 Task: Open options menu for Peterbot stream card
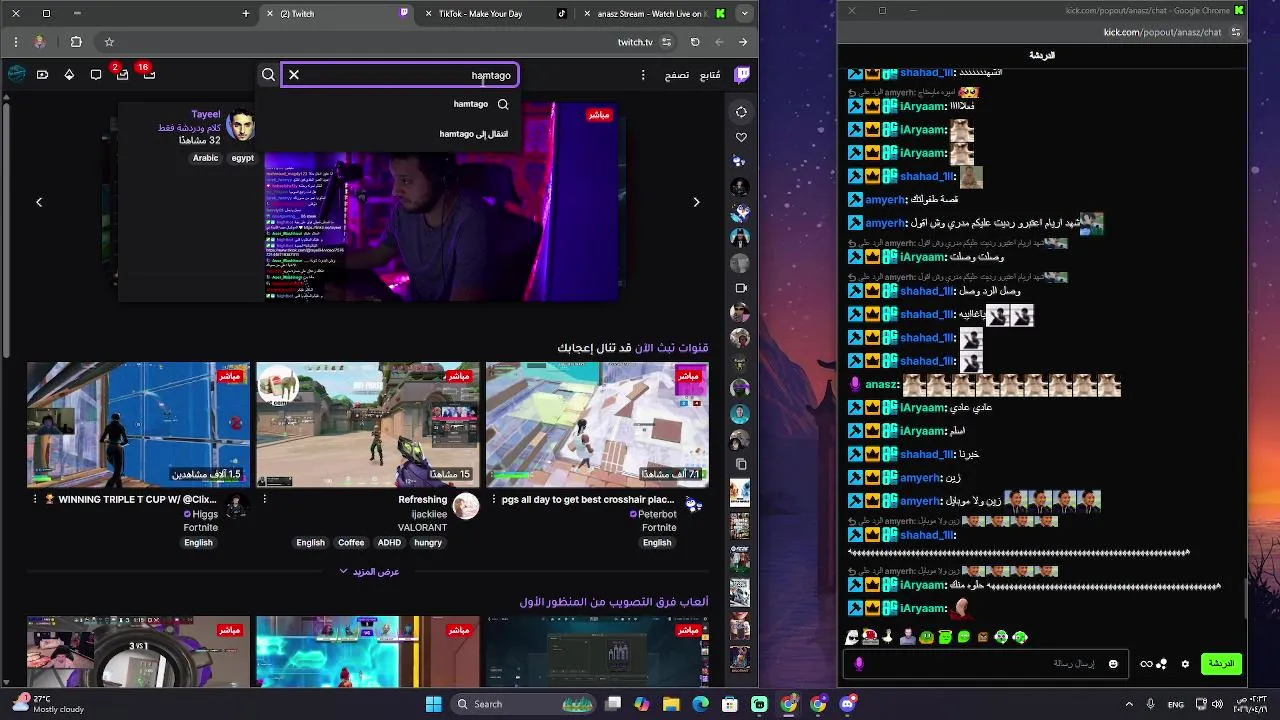[x=494, y=499]
